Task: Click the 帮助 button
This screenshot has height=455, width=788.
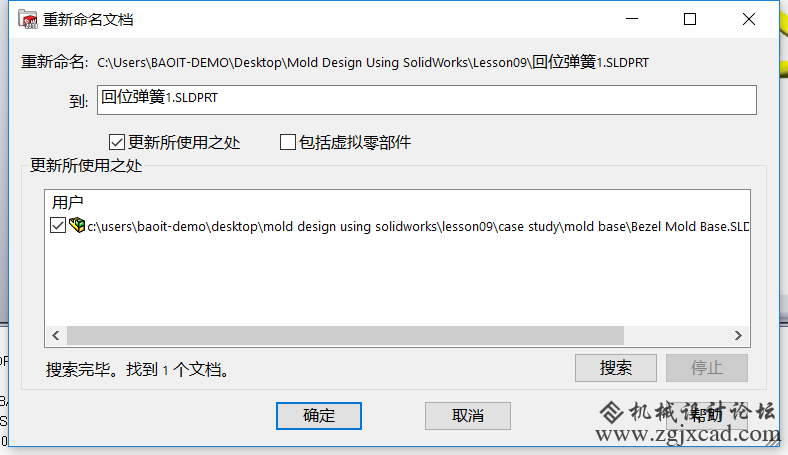Action: tap(707, 416)
